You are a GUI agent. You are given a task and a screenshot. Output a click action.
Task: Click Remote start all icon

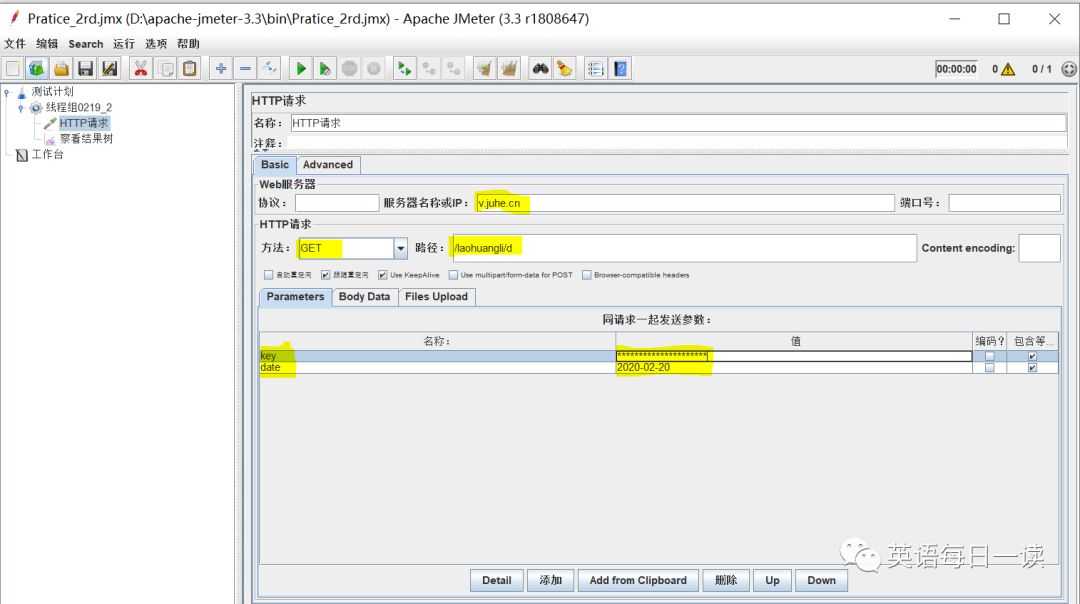pyautogui.click(x=404, y=68)
